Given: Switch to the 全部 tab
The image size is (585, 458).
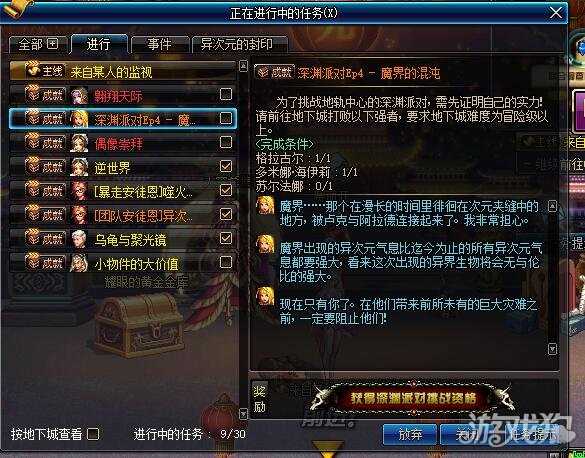Looking at the screenshot, I should pyautogui.click(x=38, y=44).
